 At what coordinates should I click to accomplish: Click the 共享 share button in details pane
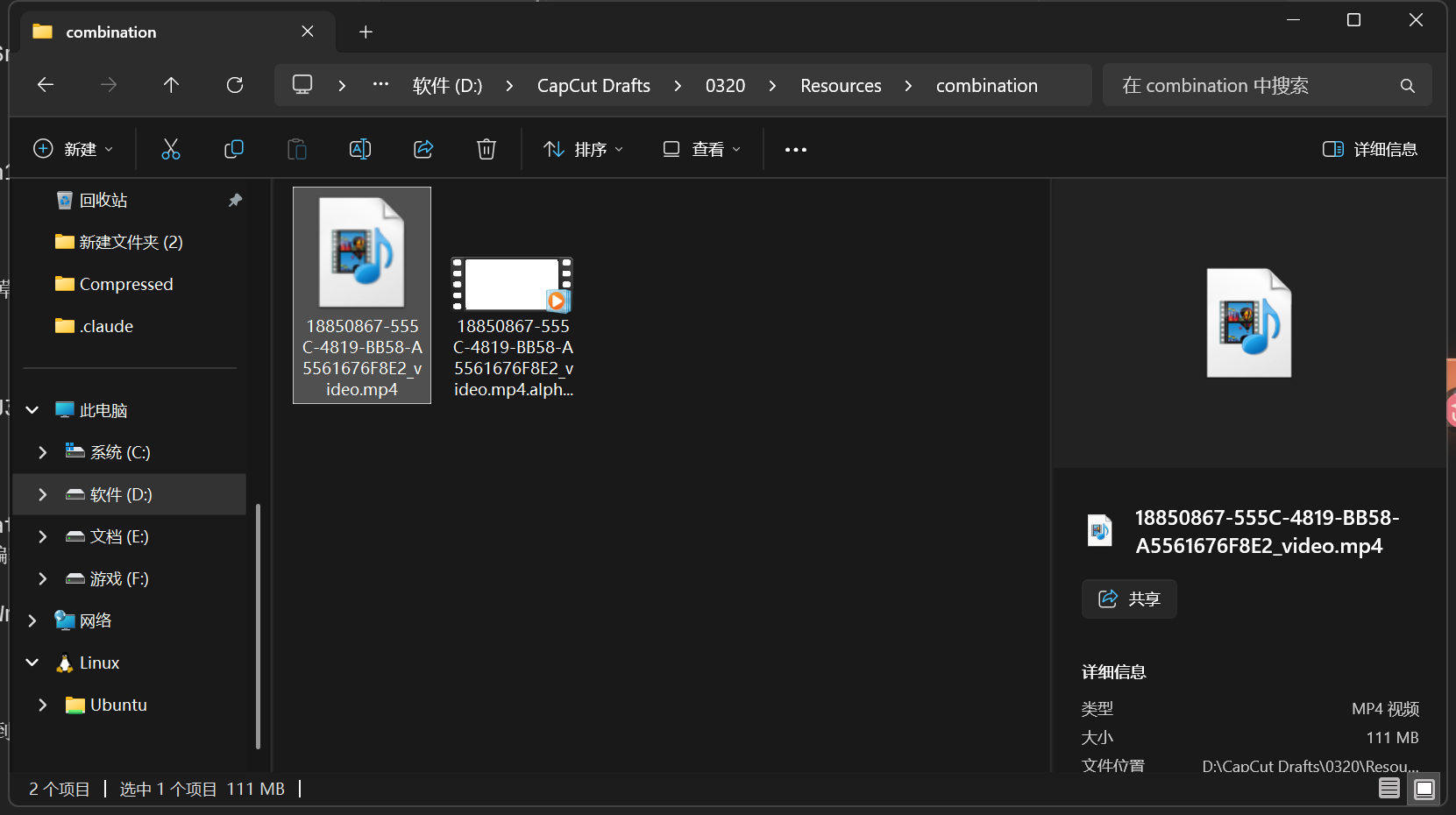(1129, 599)
